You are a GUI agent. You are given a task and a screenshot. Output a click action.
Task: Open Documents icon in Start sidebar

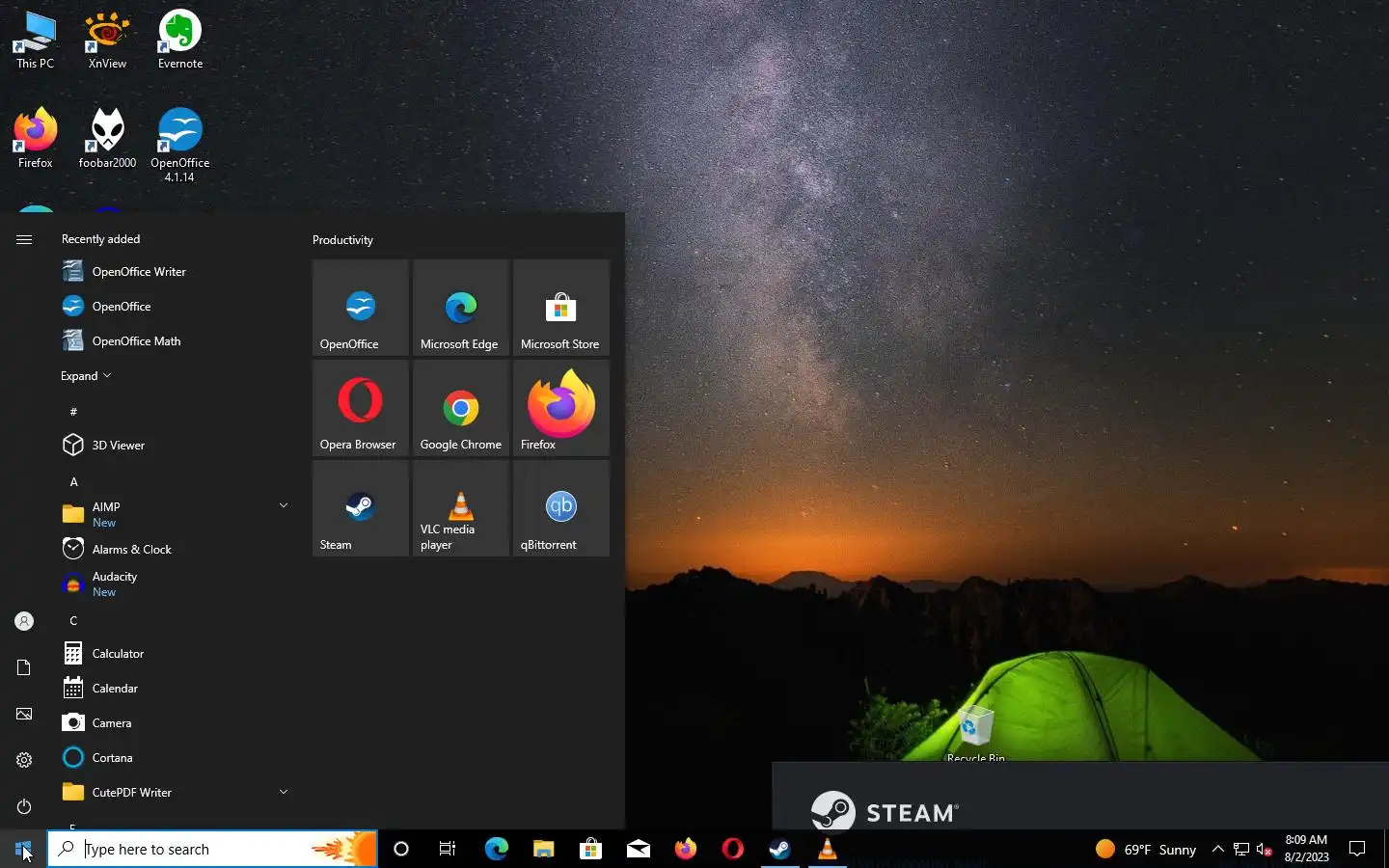tap(24, 667)
